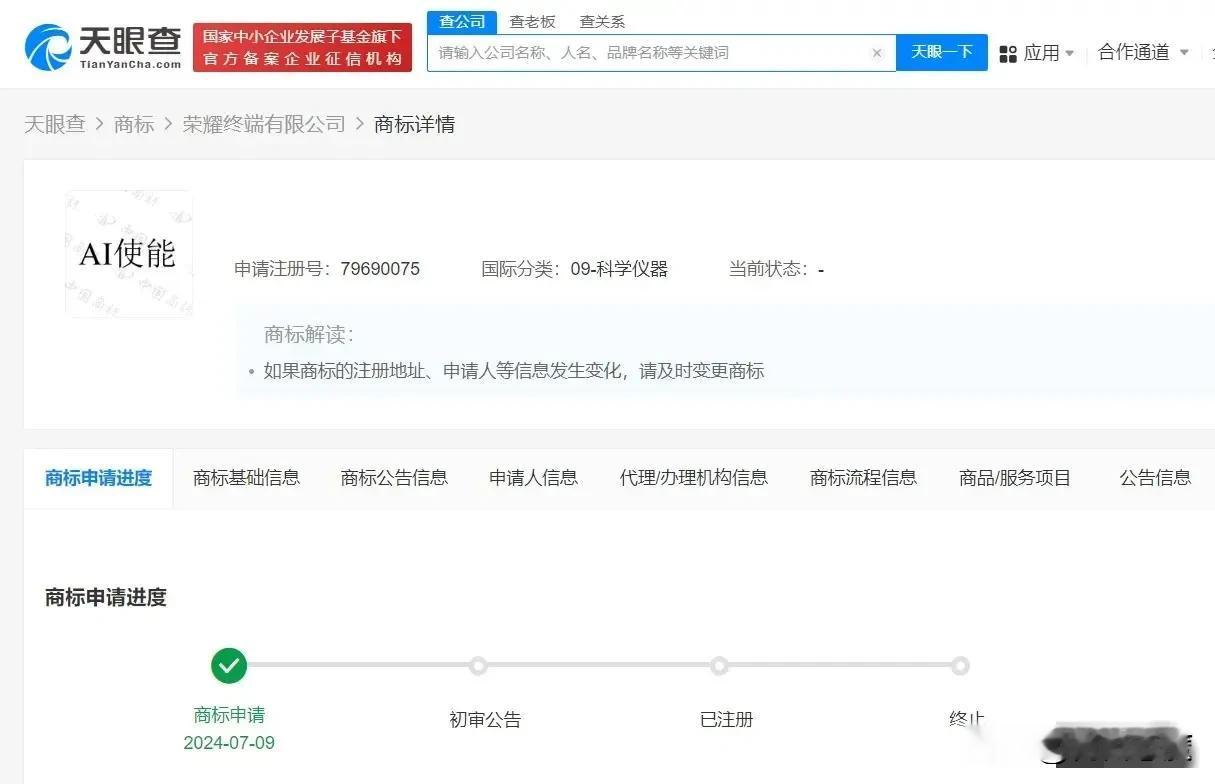
Task: Switch to the 公告信息 tab
Action: click(1155, 478)
